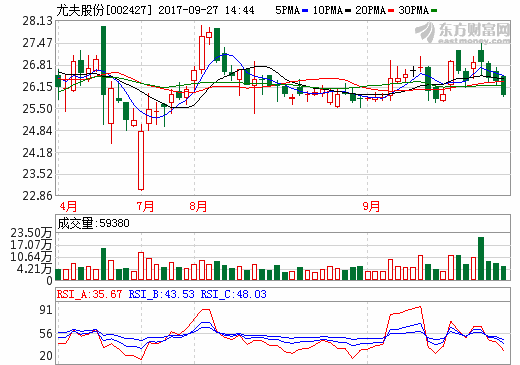Click the 25.50 price axis label

point(38,109)
